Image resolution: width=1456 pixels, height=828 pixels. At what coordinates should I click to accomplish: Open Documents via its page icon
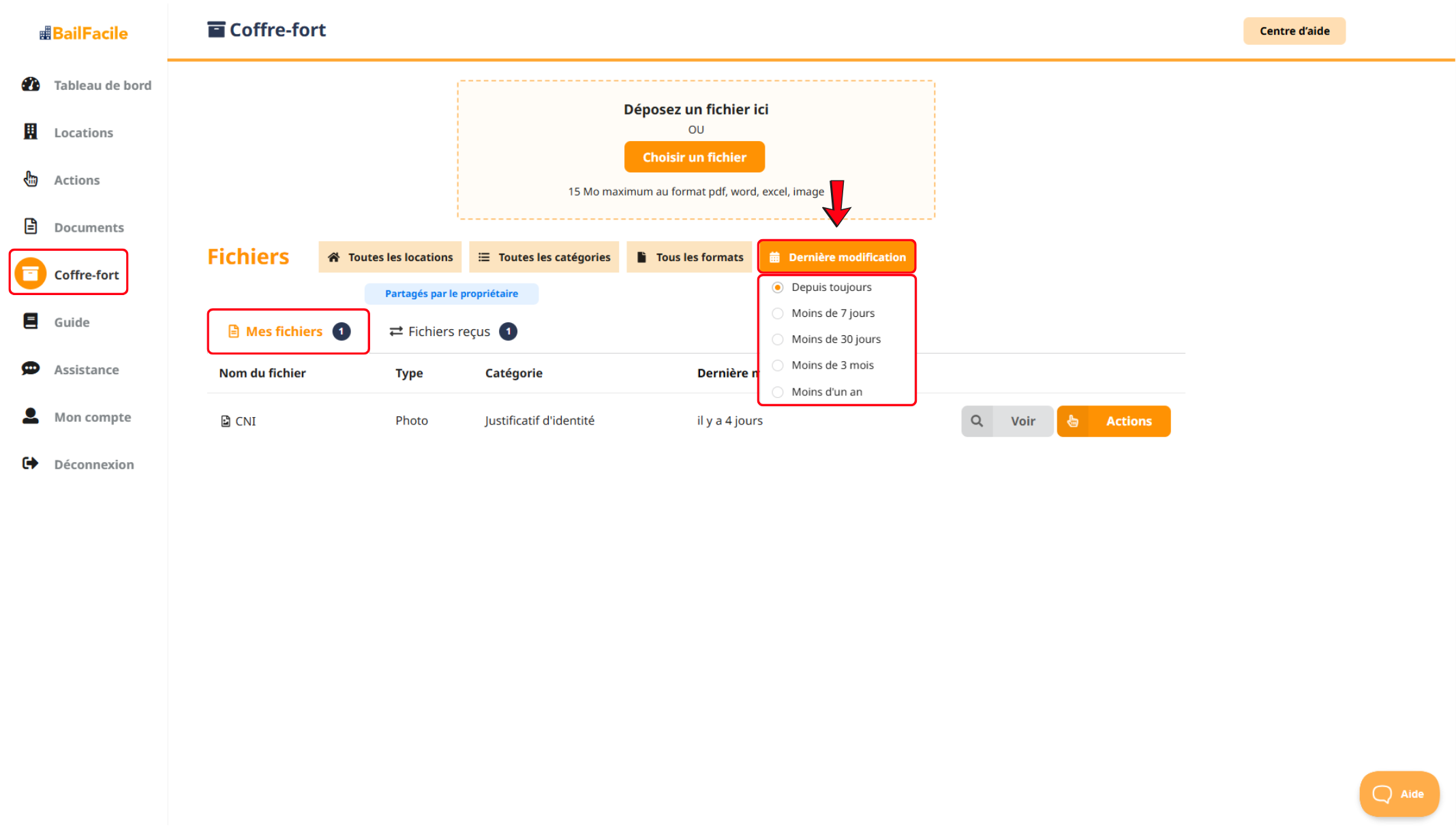pyautogui.click(x=31, y=226)
